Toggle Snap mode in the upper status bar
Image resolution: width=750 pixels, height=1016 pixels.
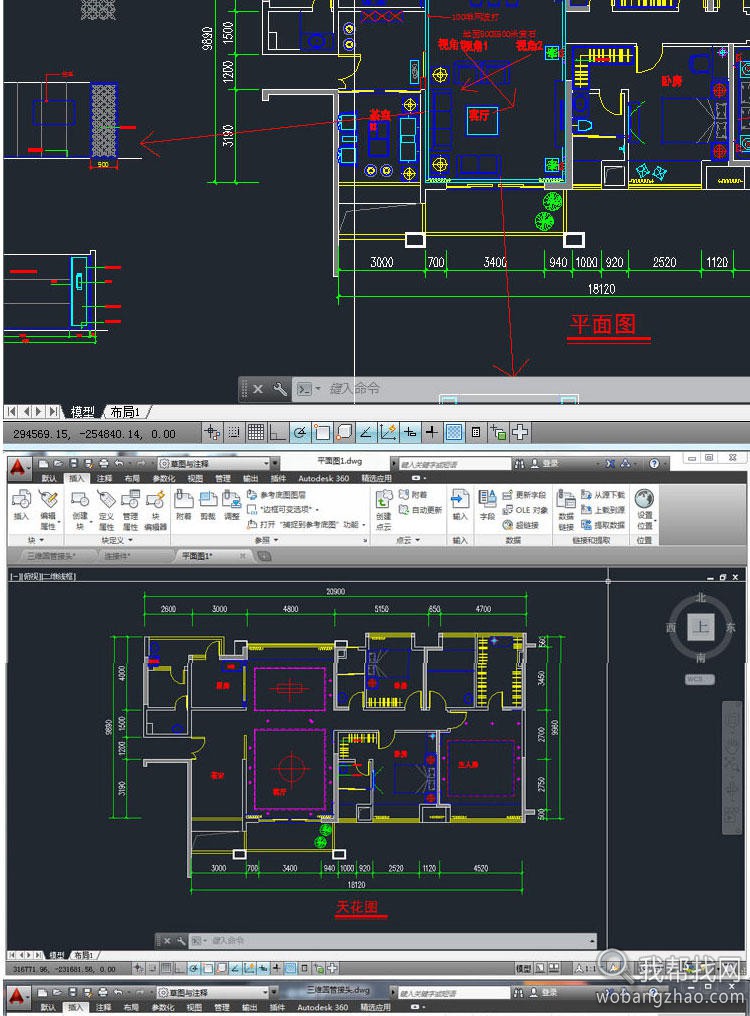[234, 432]
